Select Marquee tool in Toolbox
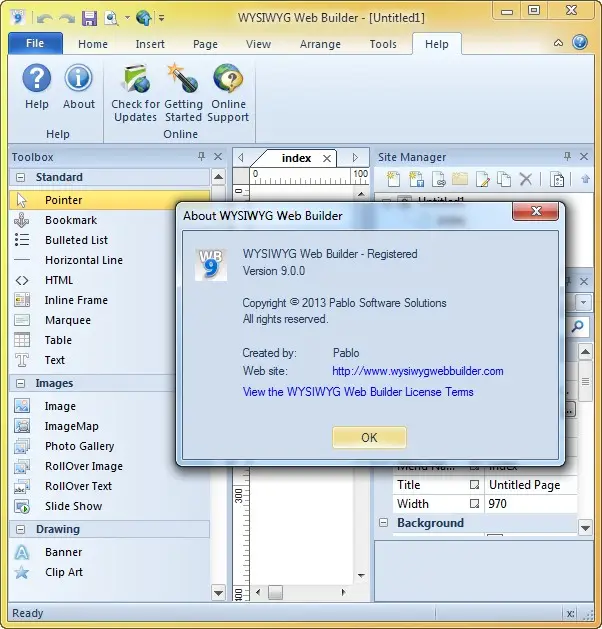This screenshot has width=602, height=629. (x=68, y=321)
